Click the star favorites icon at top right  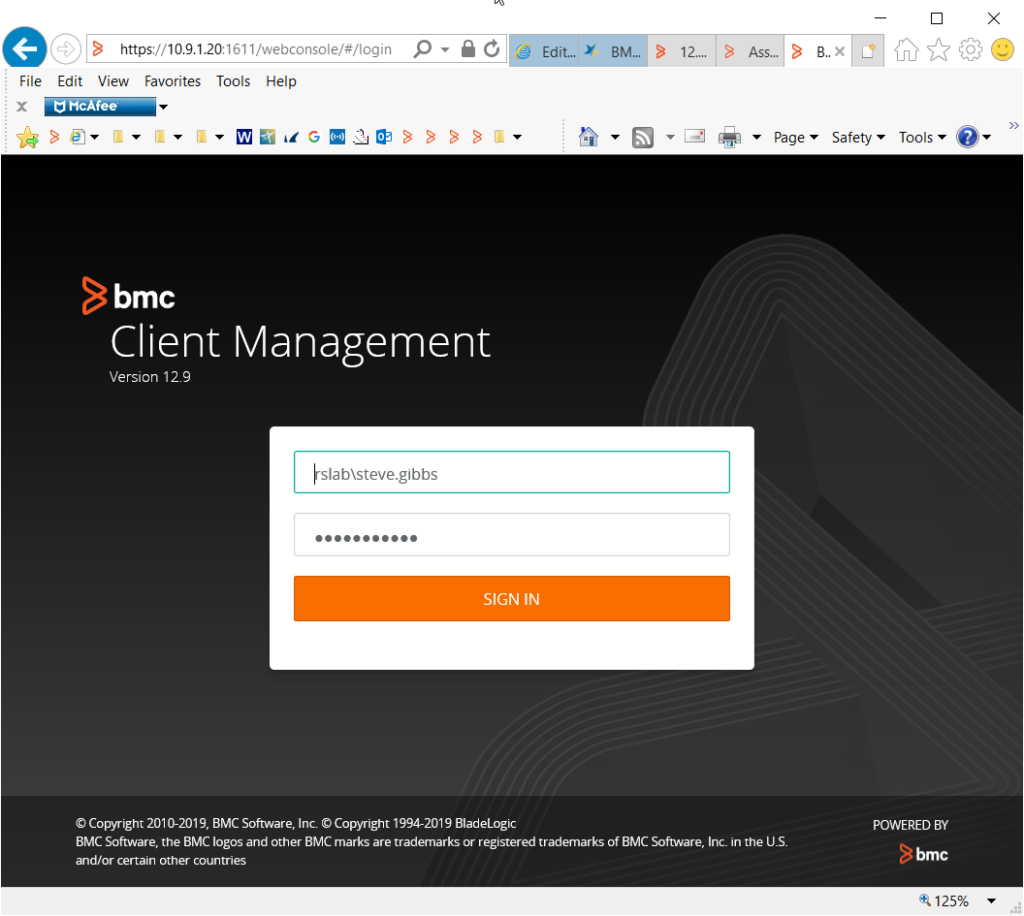(x=938, y=50)
